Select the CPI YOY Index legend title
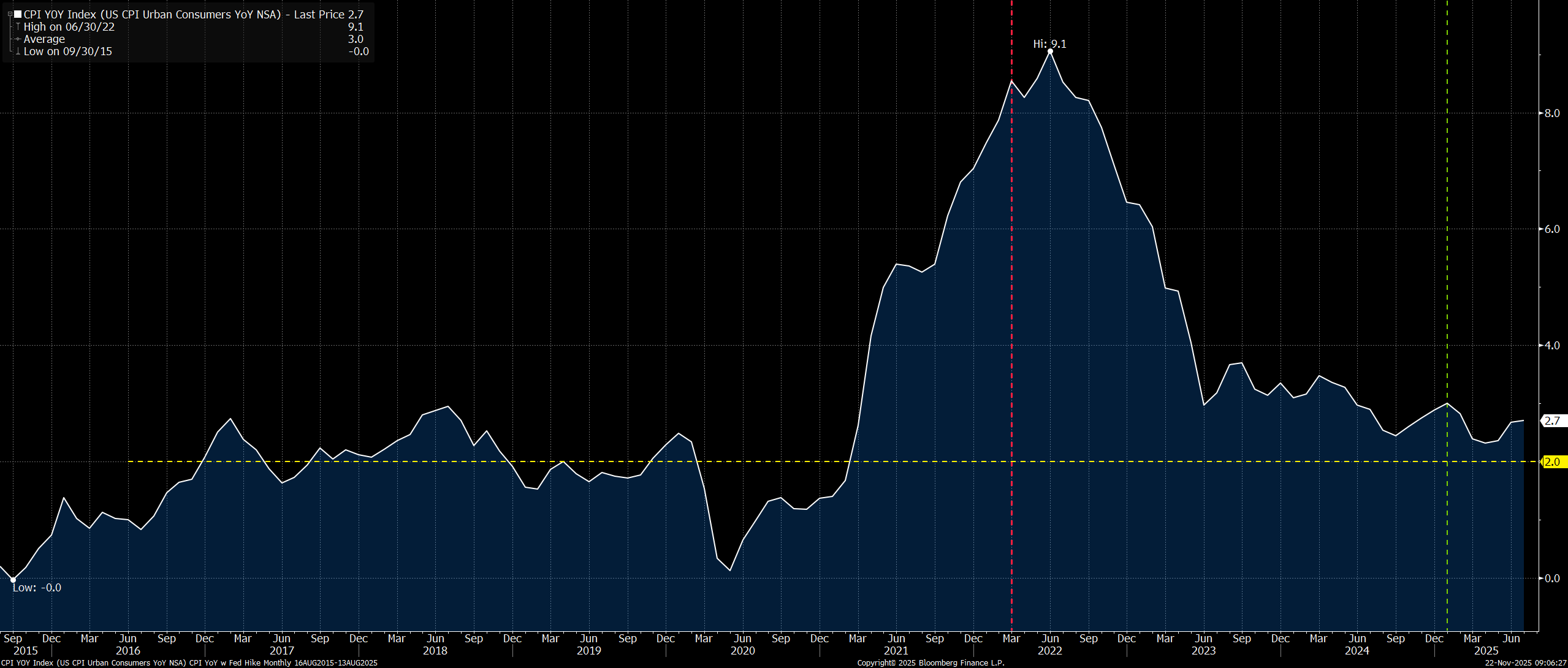 pos(152,14)
